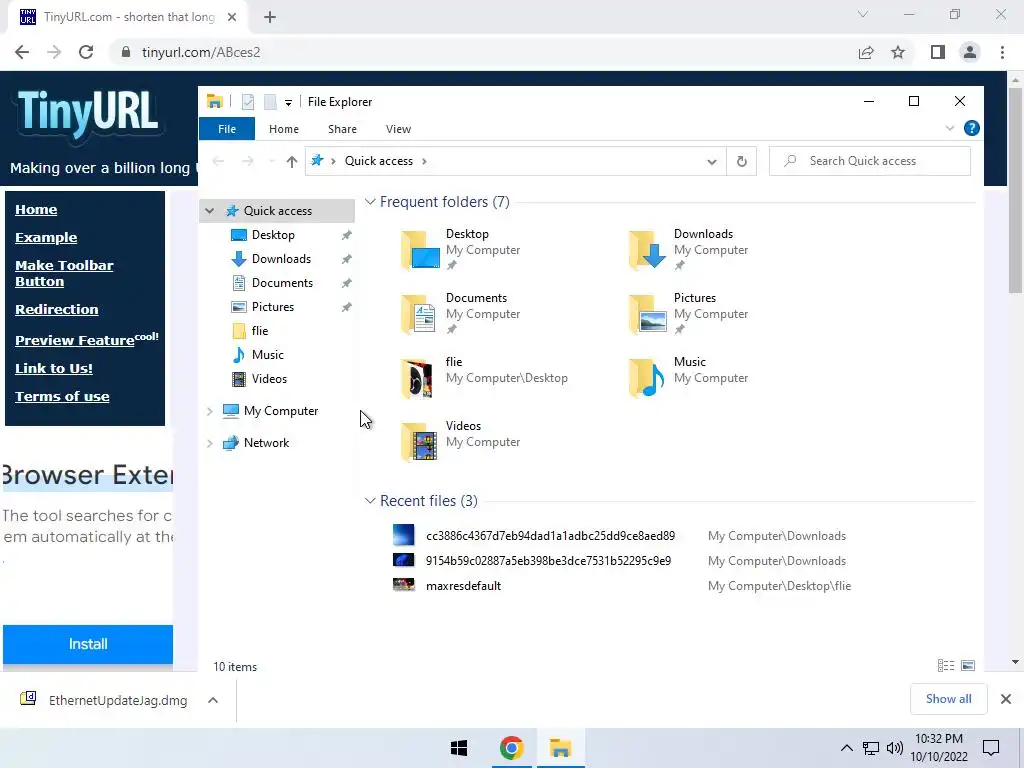The height and width of the screenshot is (768, 1024).
Task: Open Terms of use link on TinyURL
Action: (x=62, y=396)
